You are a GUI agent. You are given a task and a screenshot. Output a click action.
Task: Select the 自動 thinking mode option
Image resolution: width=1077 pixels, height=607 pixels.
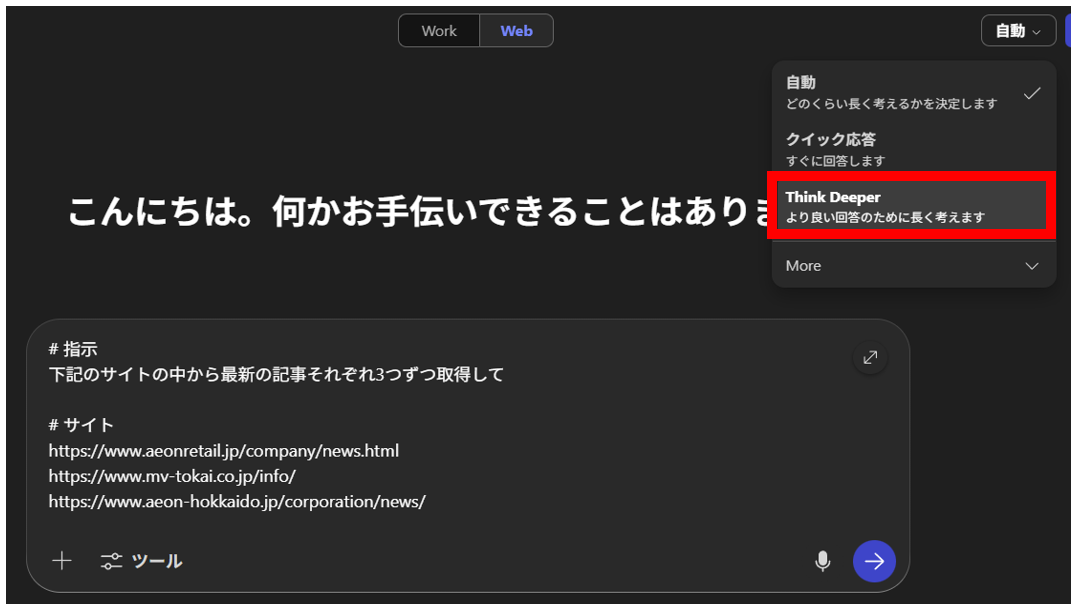click(x=914, y=93)
